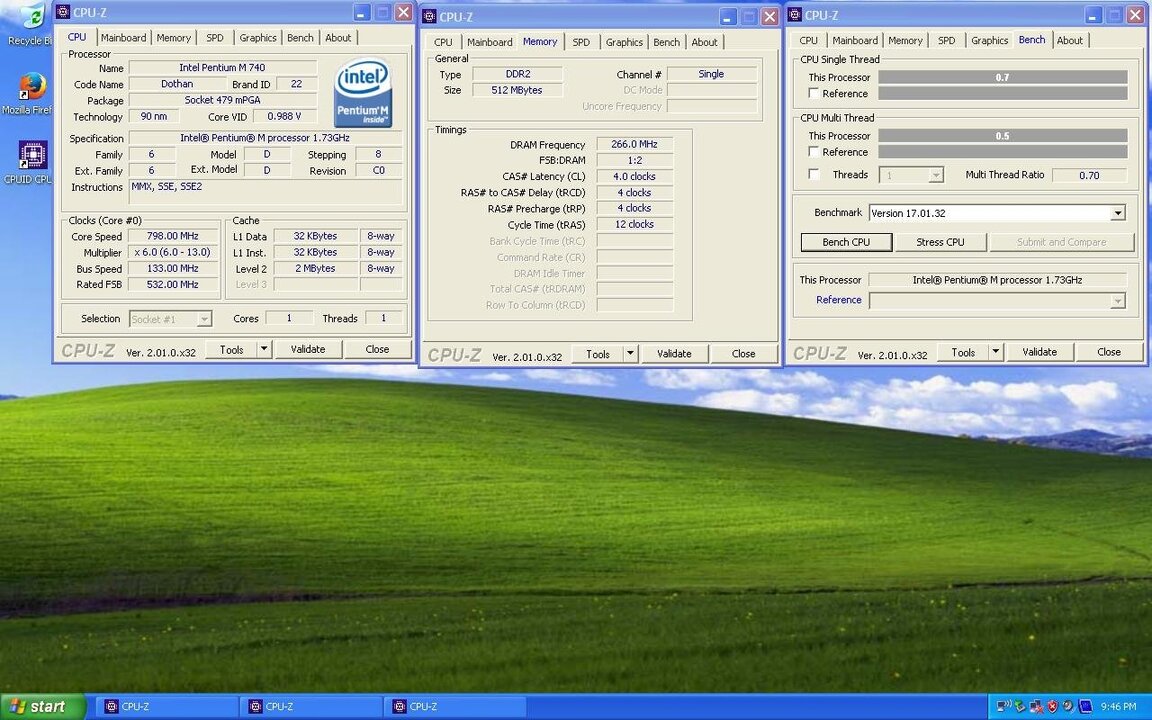This screenshot has width=1152, height=720.
Task: Open the wireless network tray icon
Action: (x=1003, y=706)
